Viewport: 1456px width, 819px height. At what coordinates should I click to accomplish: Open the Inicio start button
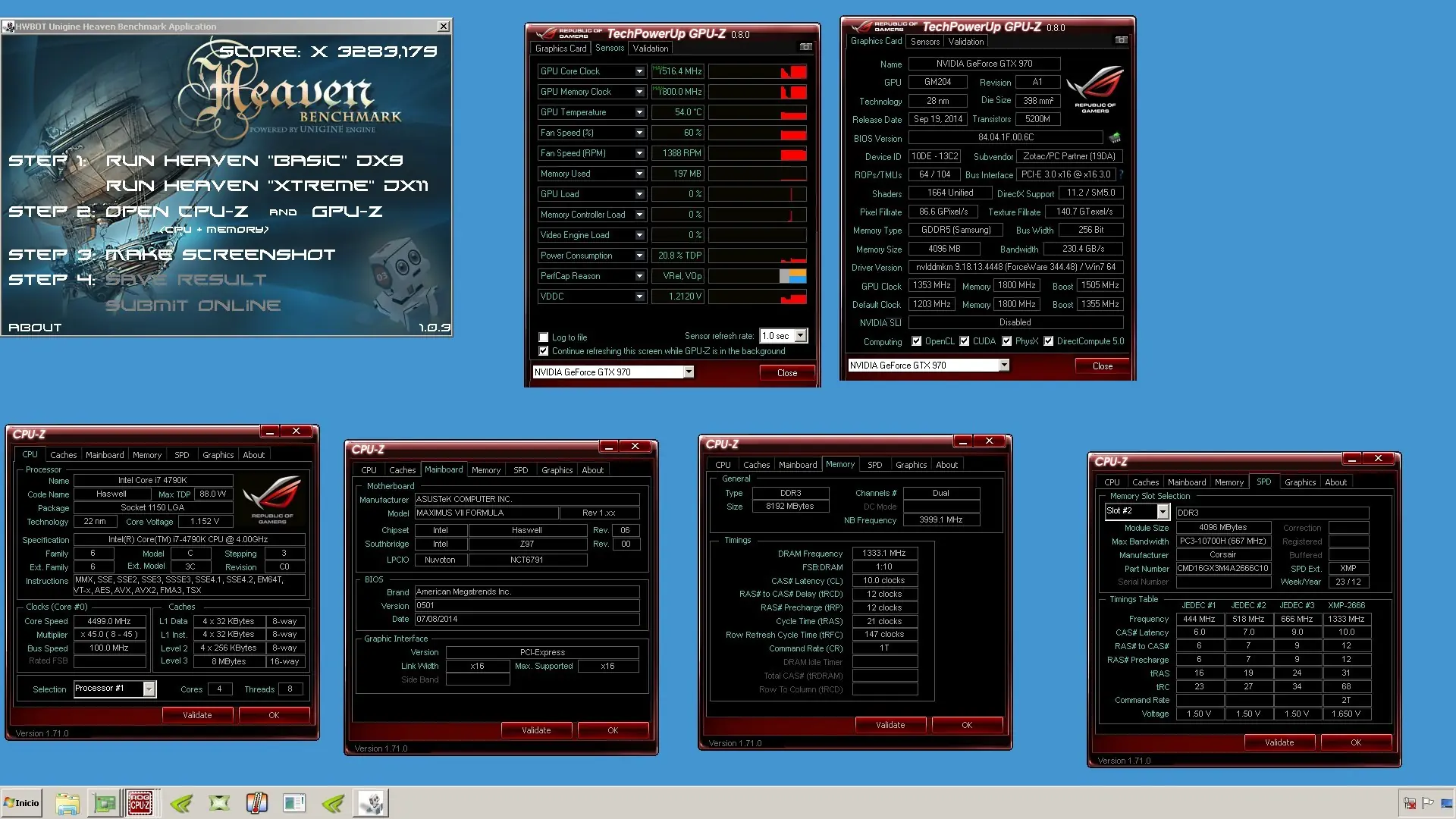tap(22, 803)
